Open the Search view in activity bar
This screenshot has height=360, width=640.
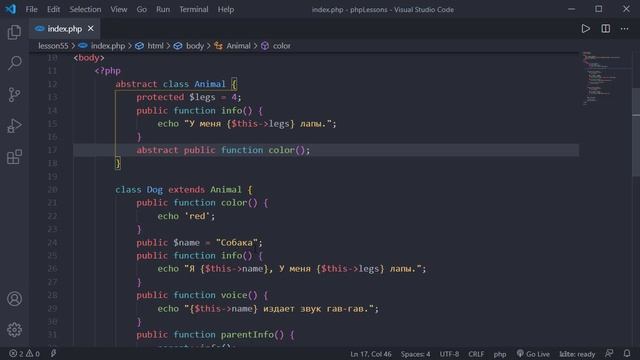14,63
